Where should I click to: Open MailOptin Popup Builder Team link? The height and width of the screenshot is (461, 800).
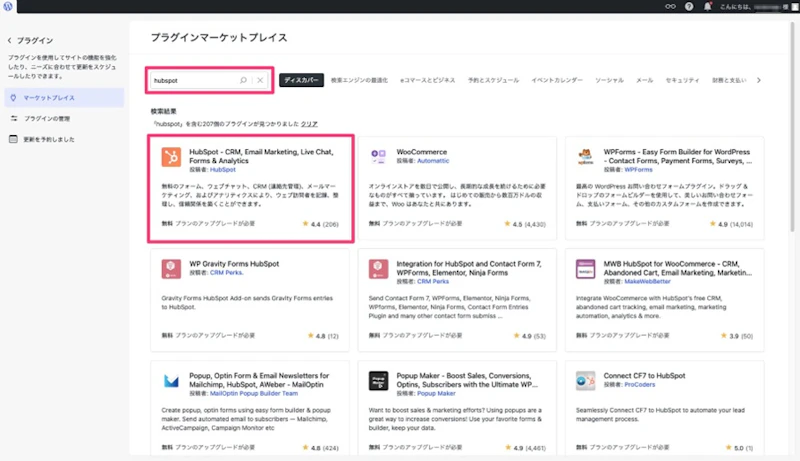point(254,394)
